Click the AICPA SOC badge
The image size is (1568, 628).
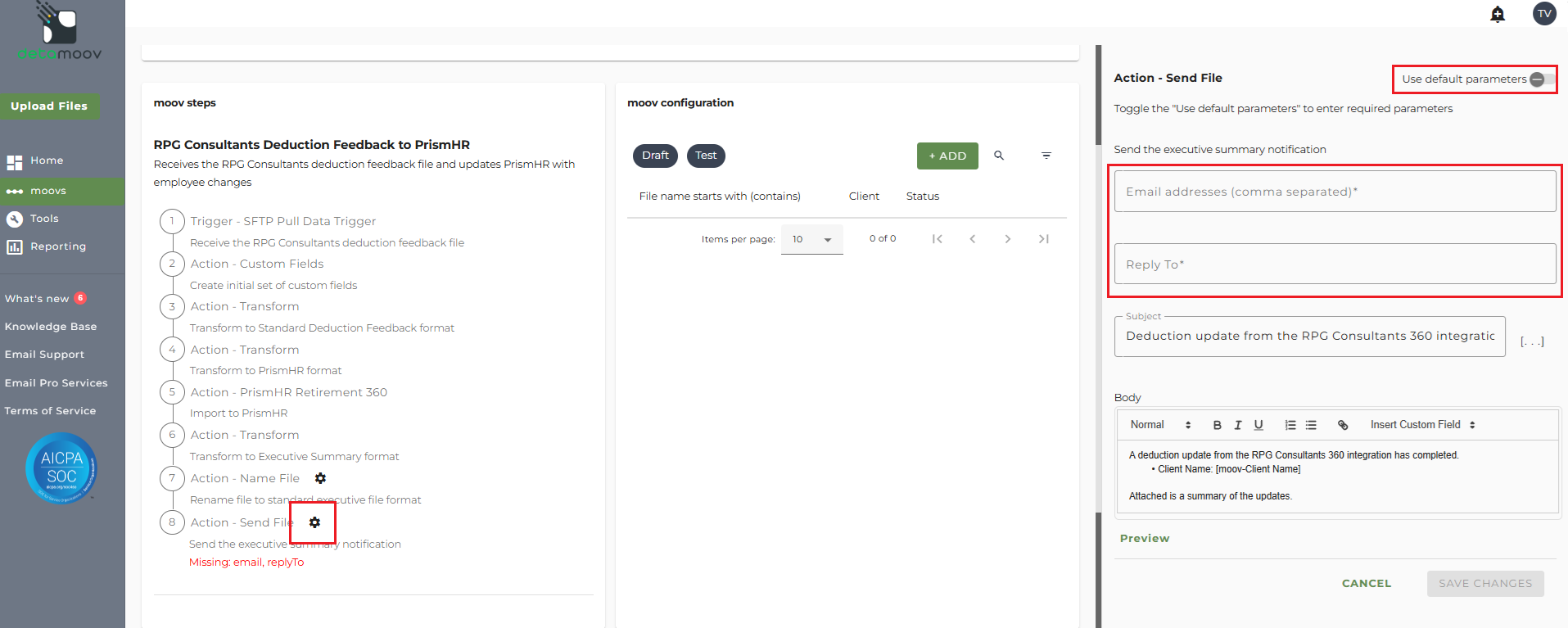pyautogui.click(x=62, y=468)
